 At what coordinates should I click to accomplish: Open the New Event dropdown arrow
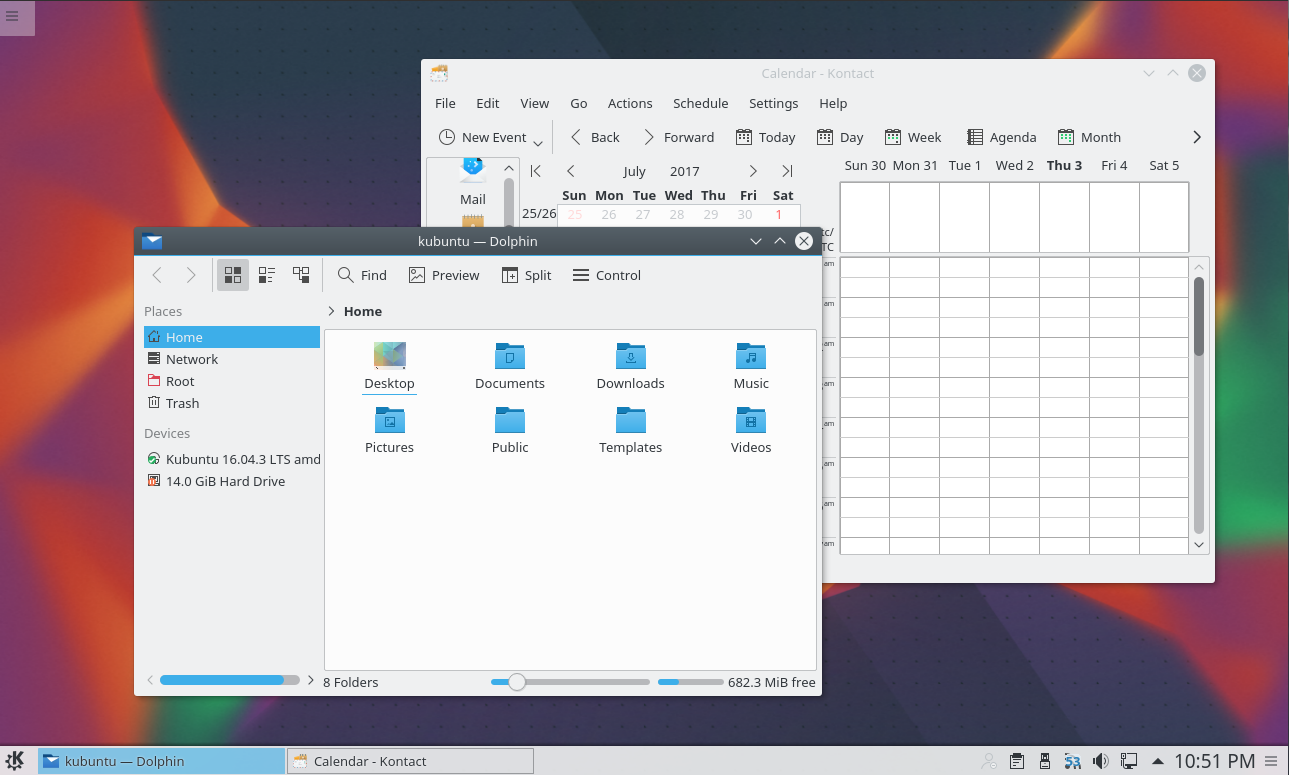[538, 141]
